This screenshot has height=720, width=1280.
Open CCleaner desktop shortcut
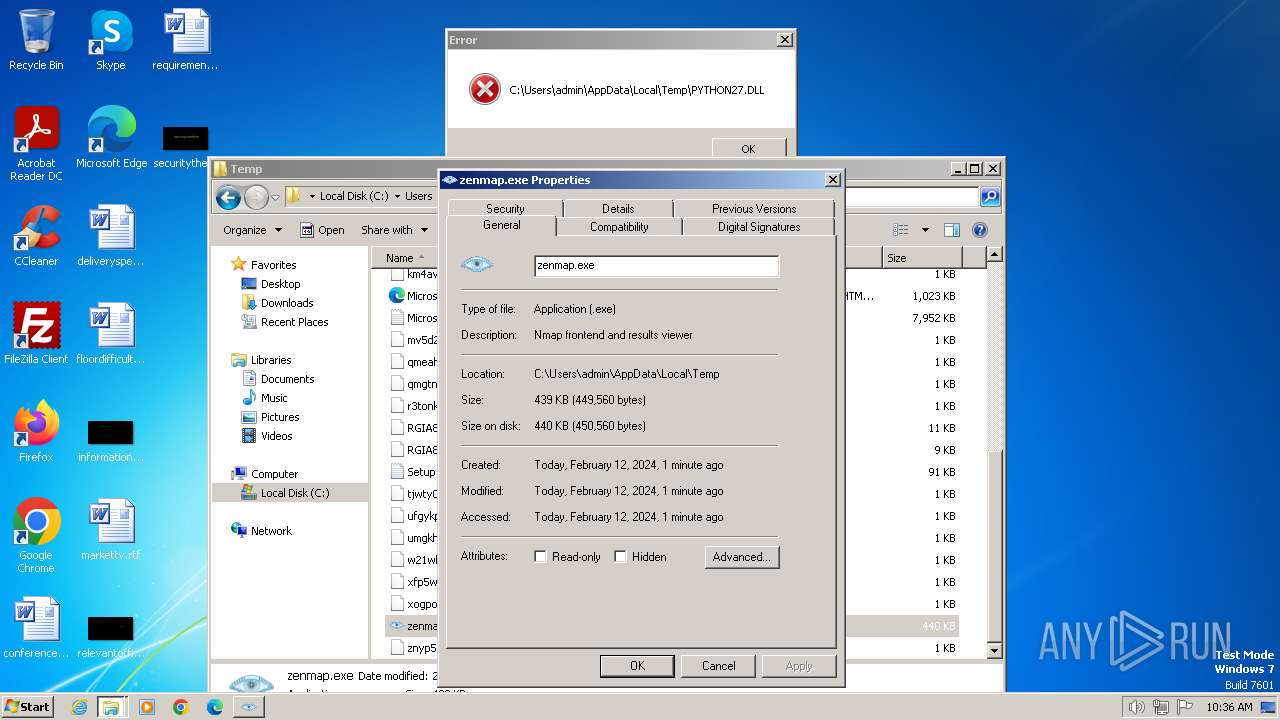[36, 236]
